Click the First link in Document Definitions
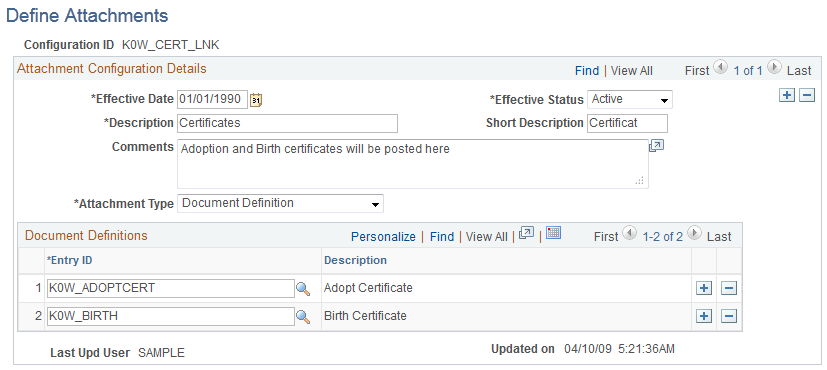Viewport: 827px width, 370px height. point(606,237)
